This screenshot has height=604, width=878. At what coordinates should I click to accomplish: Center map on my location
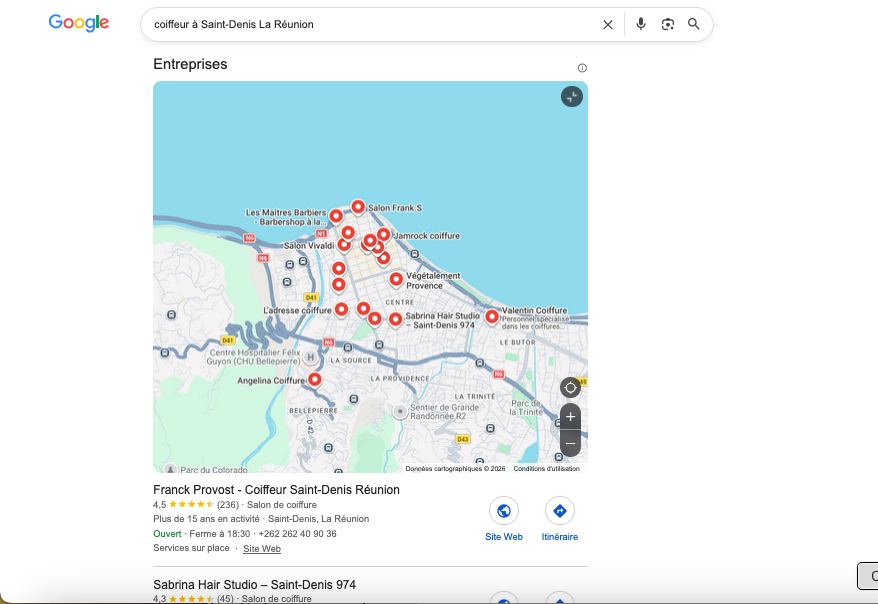click(570, 387)
